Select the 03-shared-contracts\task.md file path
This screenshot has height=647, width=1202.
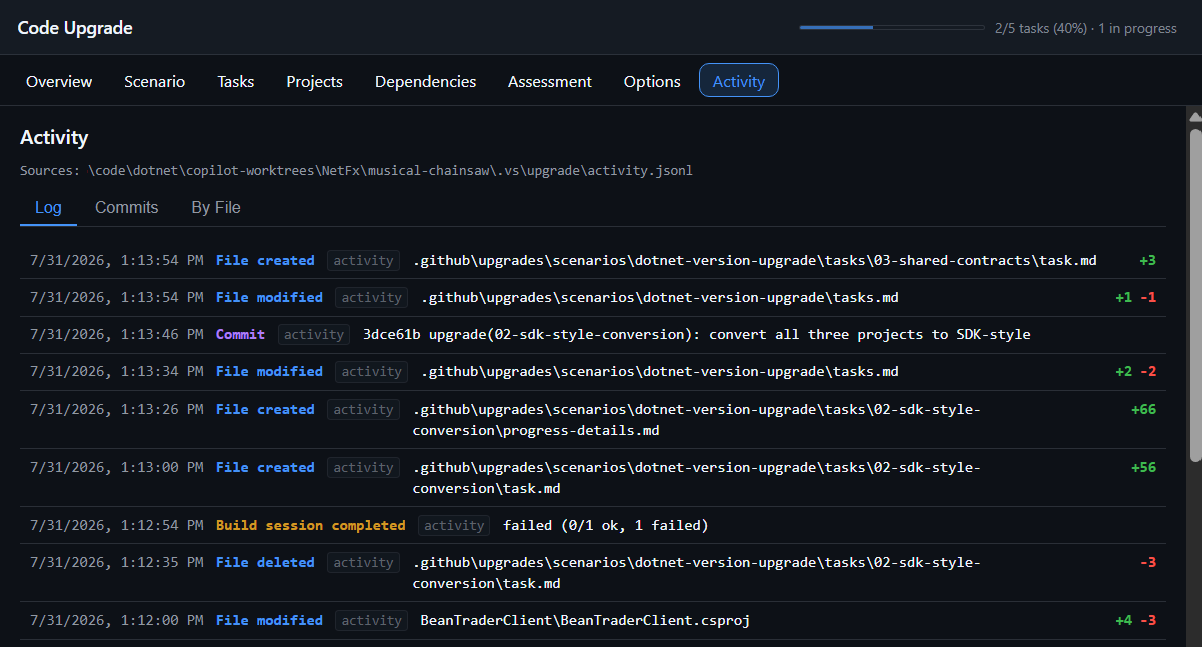755,260
